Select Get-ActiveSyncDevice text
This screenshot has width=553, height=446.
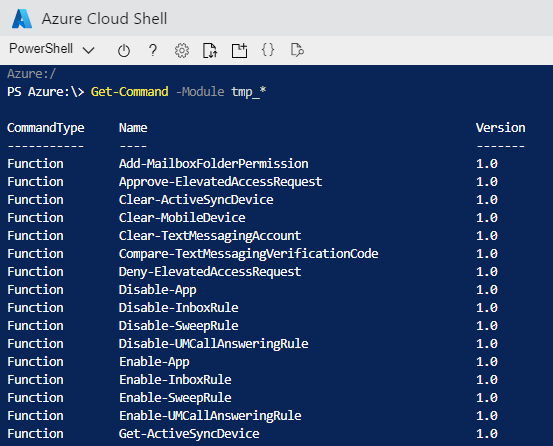pyautogui.click(x=189, y=434)
